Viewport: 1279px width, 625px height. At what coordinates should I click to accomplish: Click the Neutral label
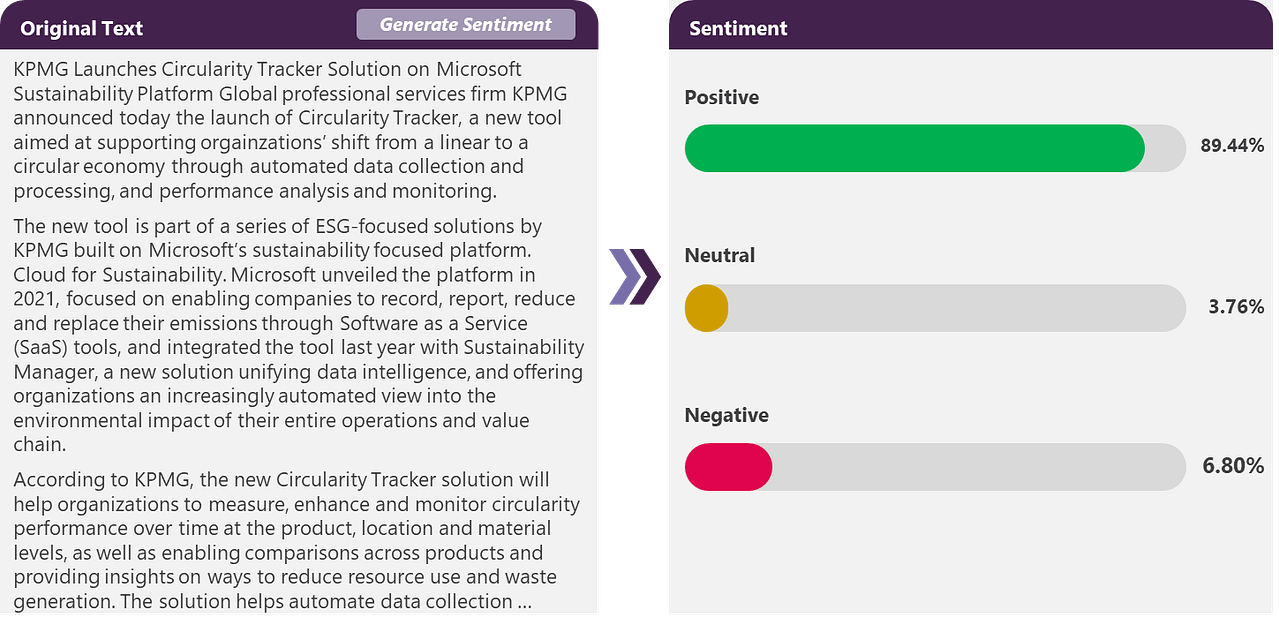point(720,255)
